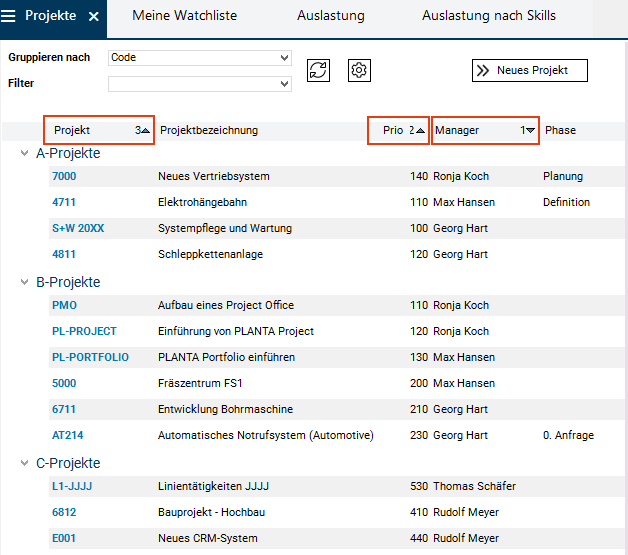Click the Projektbezeichnung column header

[209, 131]
